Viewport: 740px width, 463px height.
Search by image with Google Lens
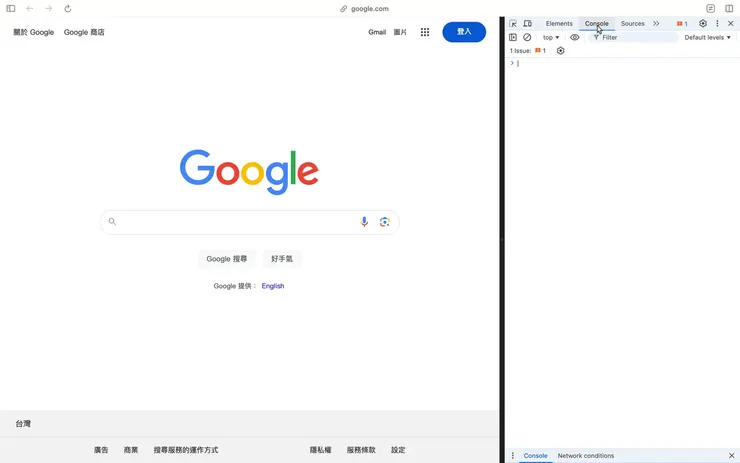(385, 221)
